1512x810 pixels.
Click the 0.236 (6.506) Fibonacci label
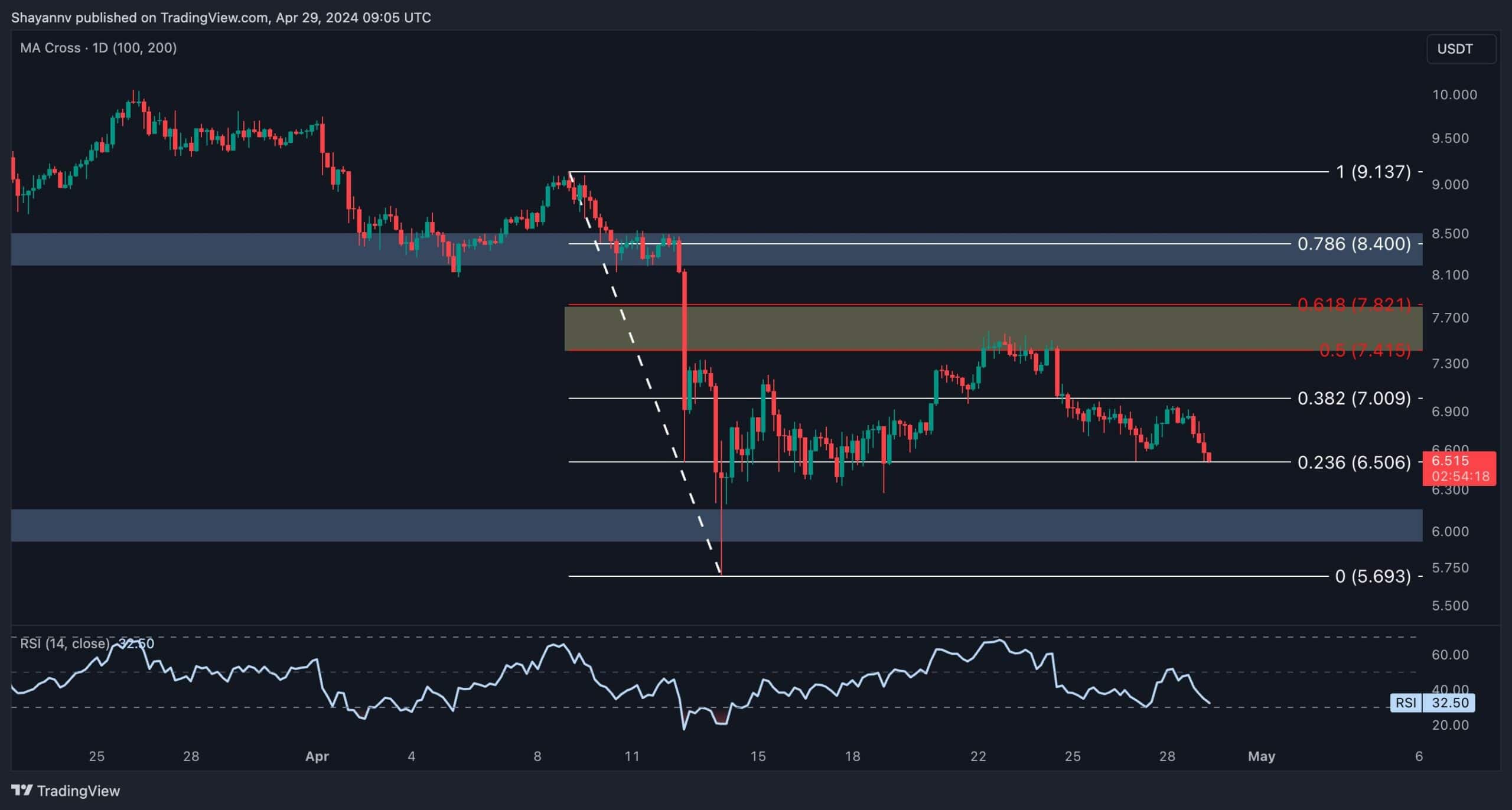click(1354, 462)
